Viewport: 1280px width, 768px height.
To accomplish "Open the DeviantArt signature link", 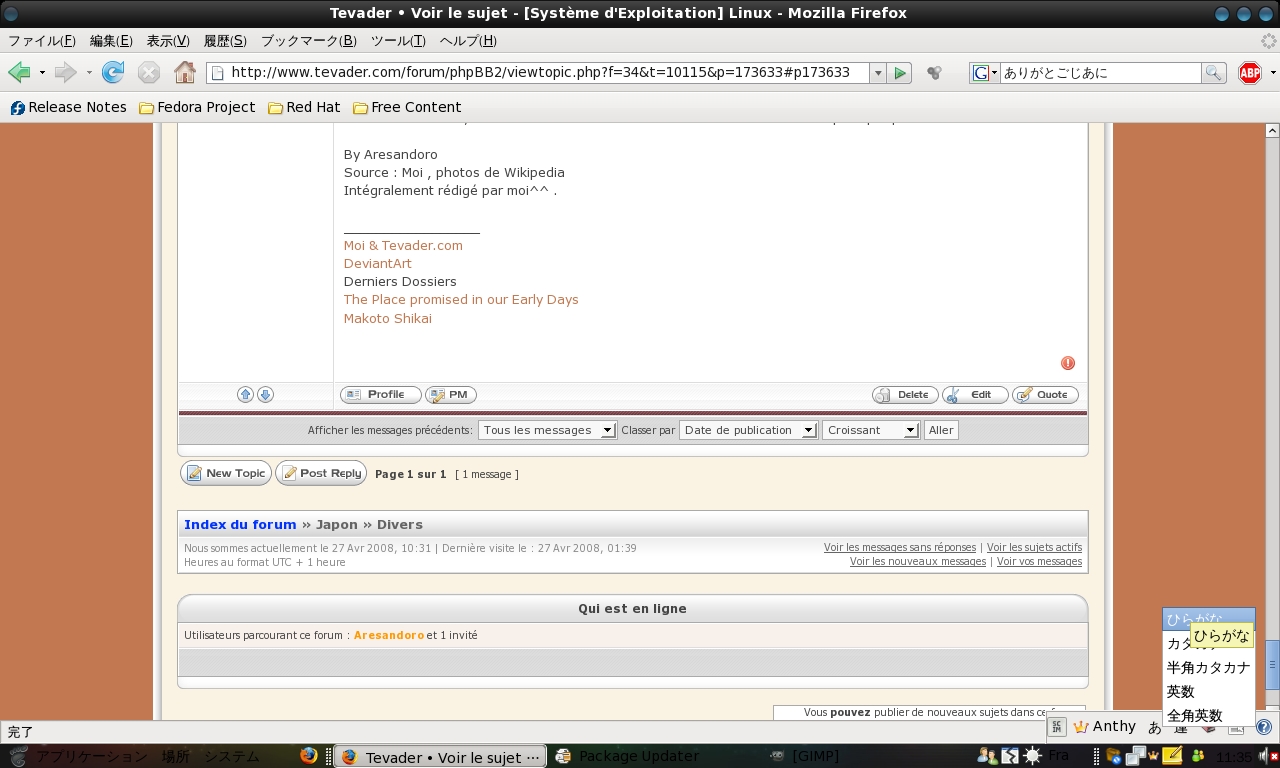I will [x=378, y=264].
